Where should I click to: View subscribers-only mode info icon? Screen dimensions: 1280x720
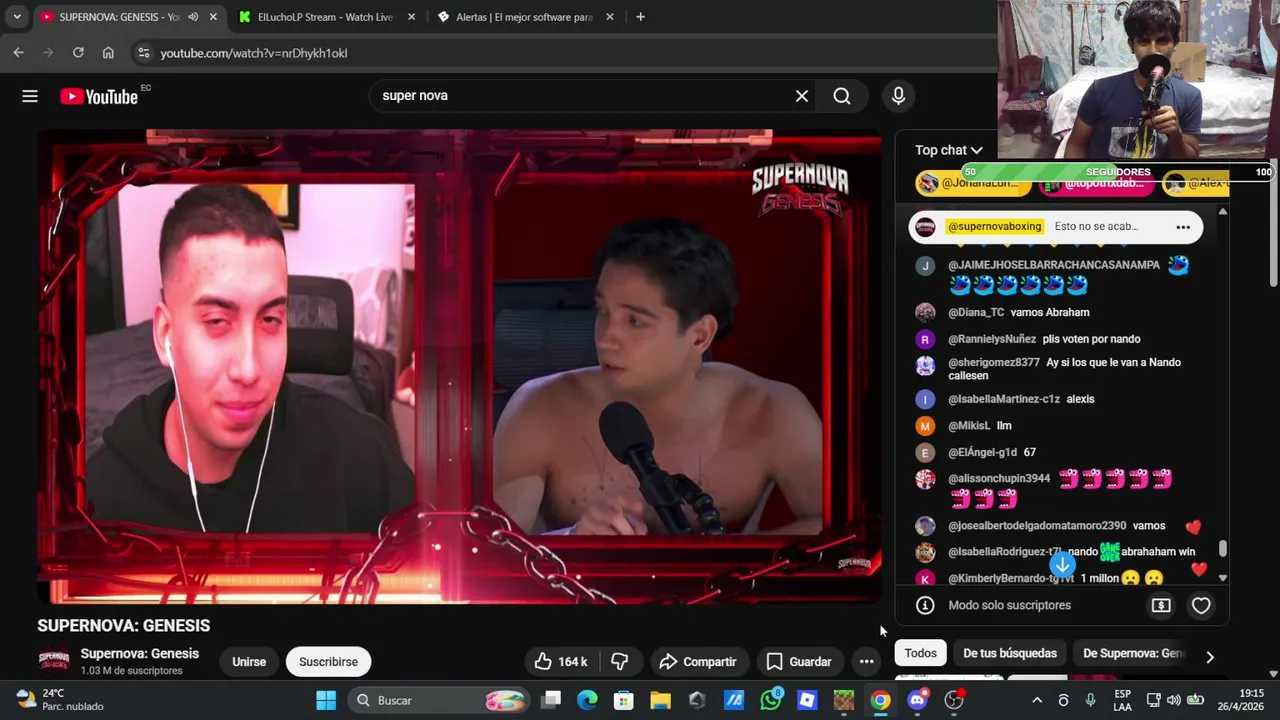point(925,605)
